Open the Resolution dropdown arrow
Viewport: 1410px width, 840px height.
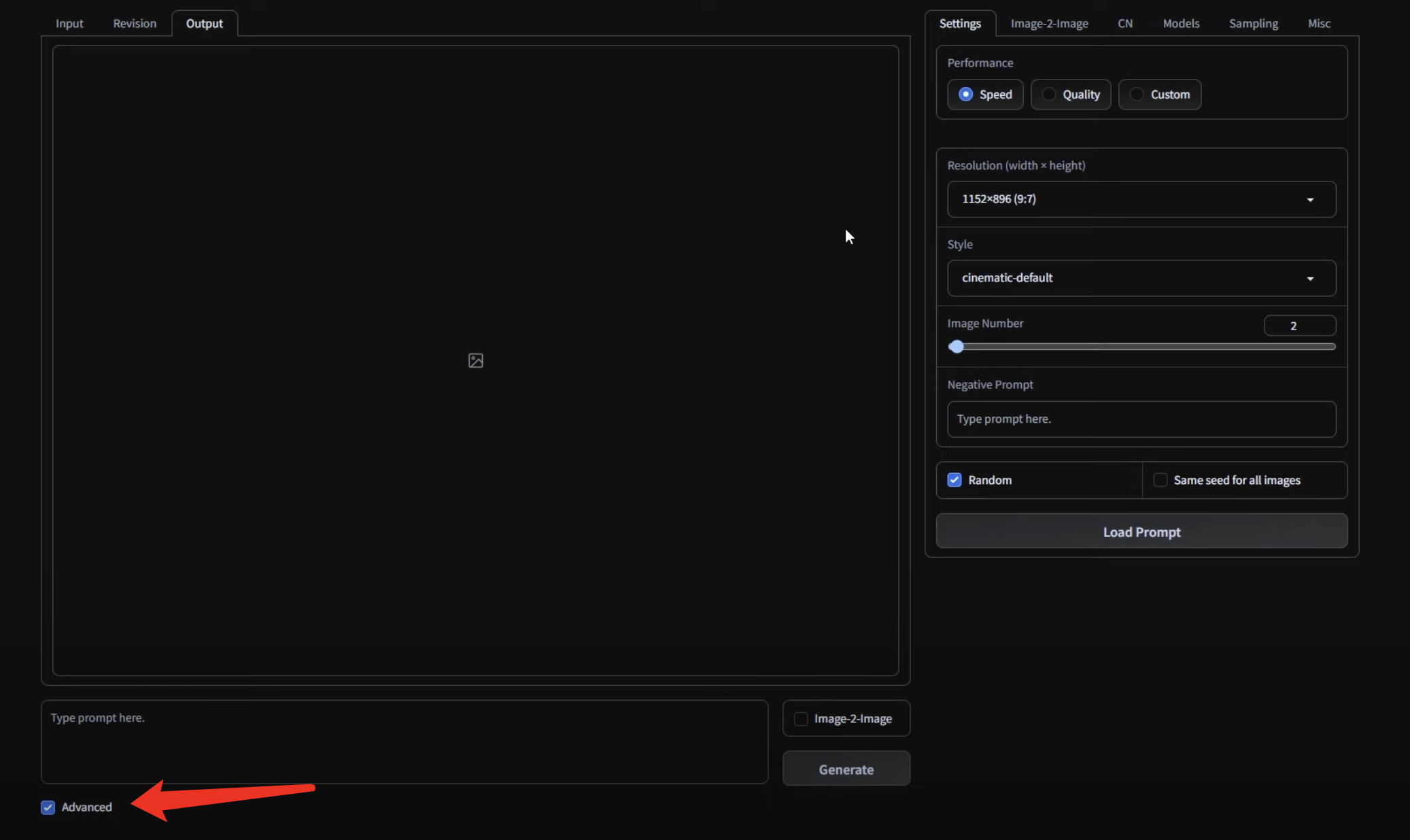(1309, 199)
